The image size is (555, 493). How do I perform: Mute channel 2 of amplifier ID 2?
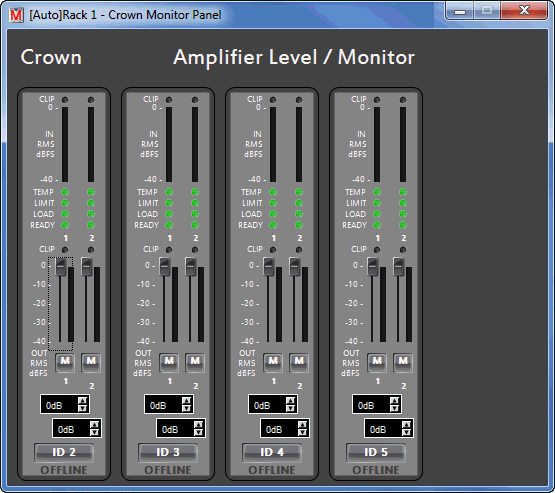tap(91, 362)
